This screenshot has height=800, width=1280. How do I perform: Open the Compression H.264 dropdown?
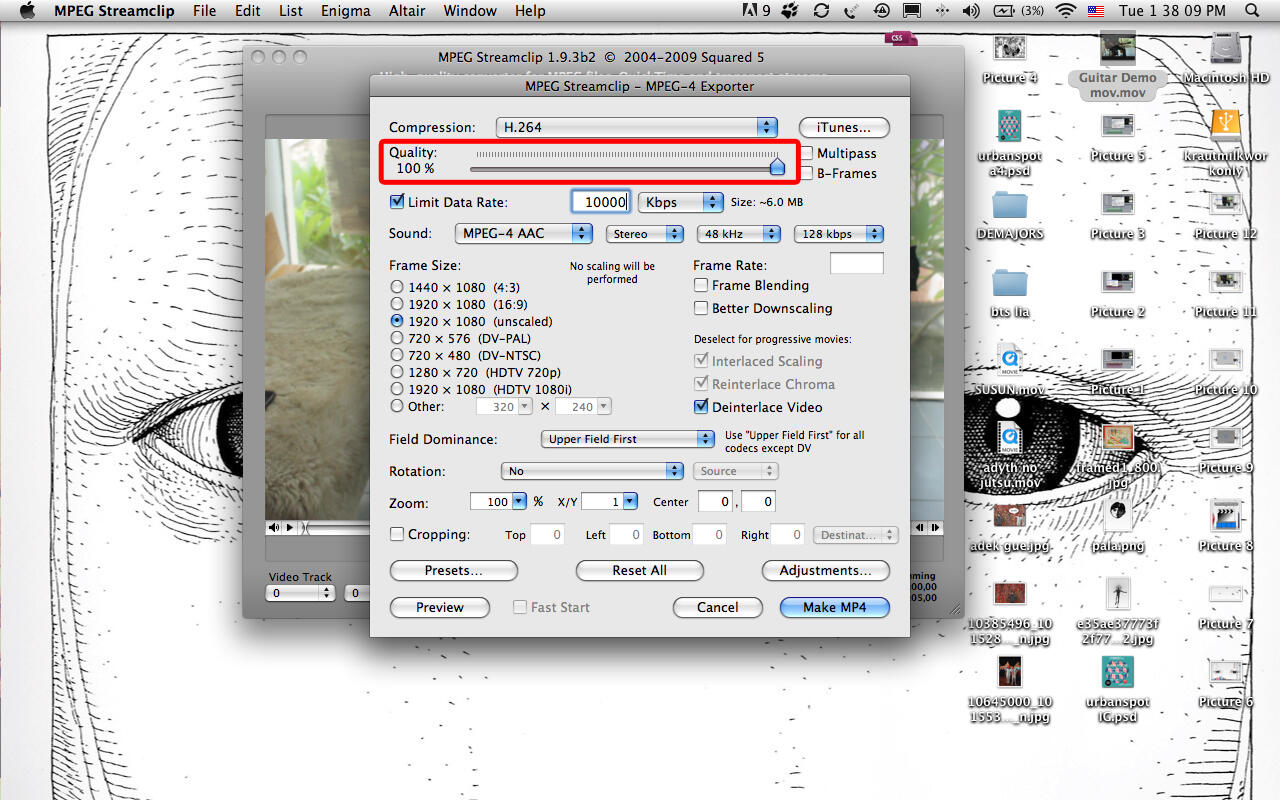pos(636,127)
